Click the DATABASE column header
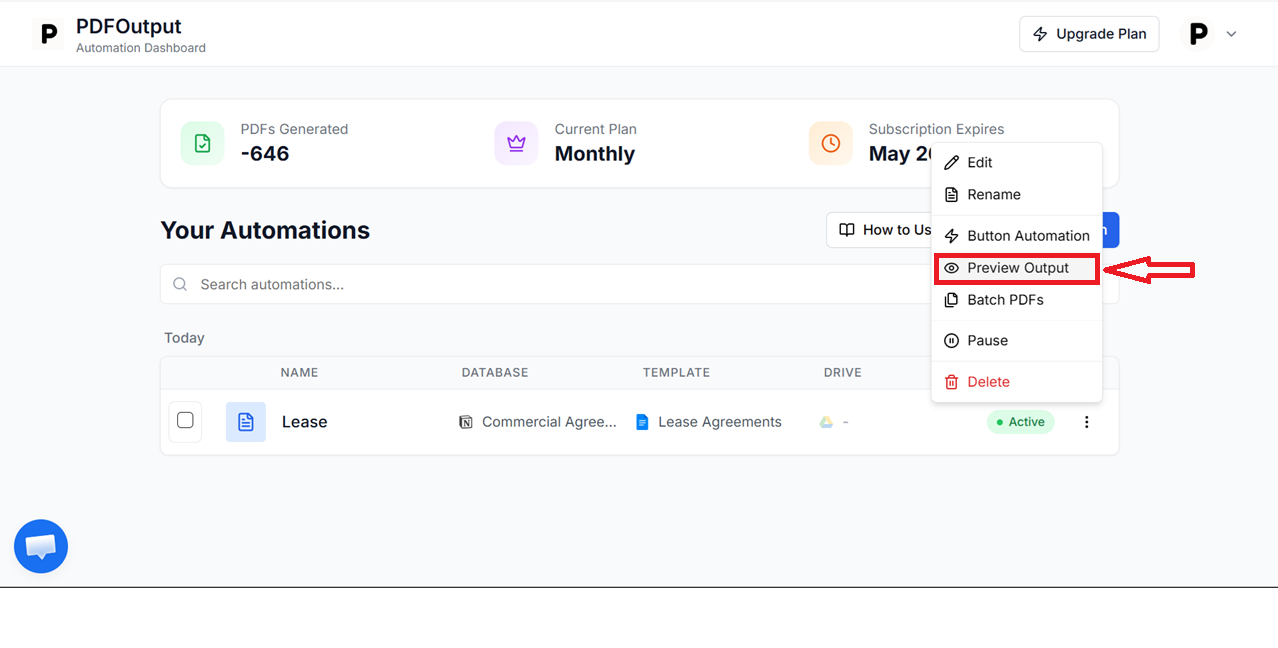Image resolution: width=1278 pixels, height=648 pixels. tap(495, 372)
